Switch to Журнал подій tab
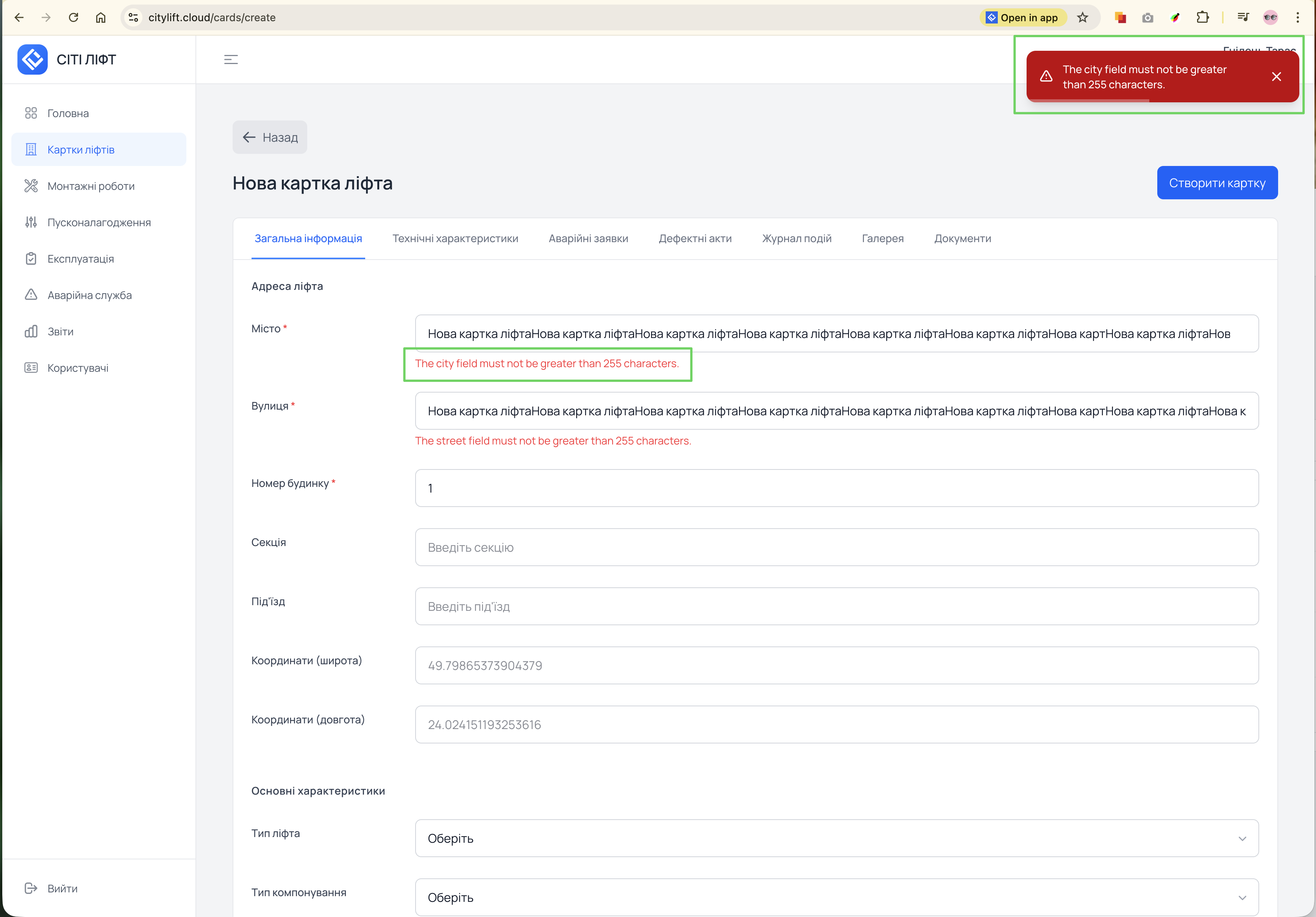Screen dimensions: 1316x917 click(796, 239)
